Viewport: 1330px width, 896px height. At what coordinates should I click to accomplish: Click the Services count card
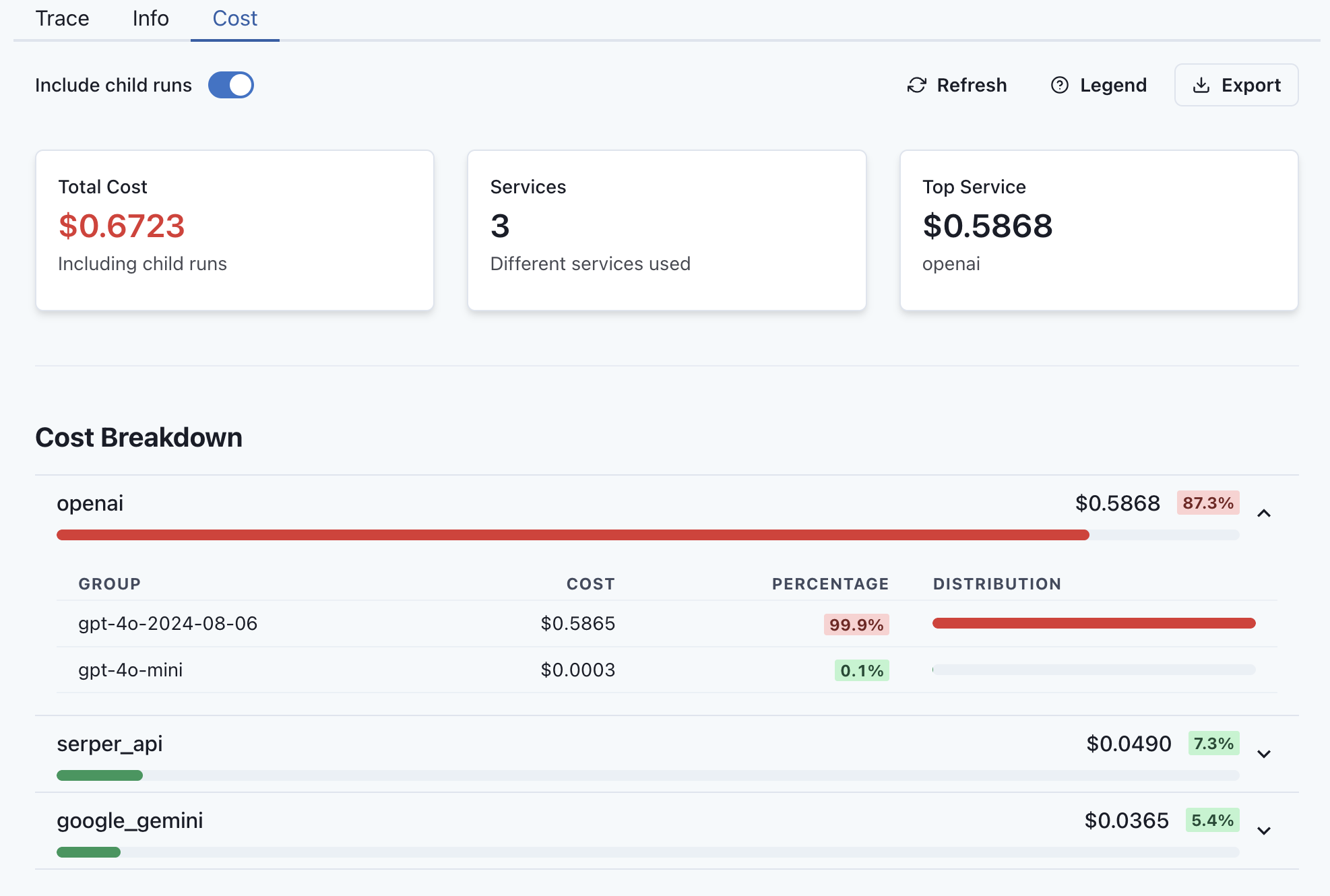tap(667, 230)
